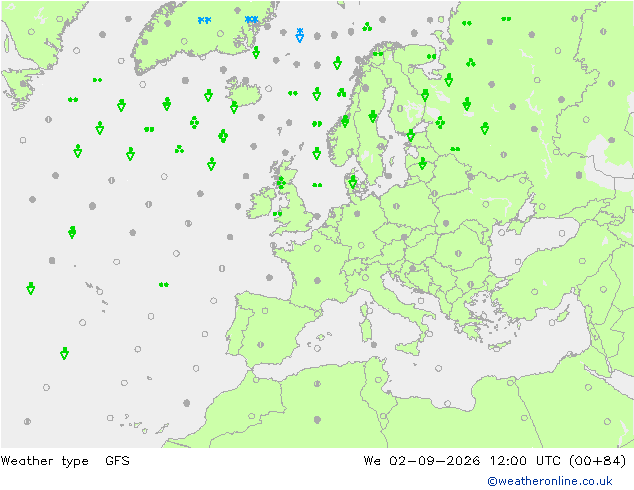
Task: Click the green triple-dot symbol north of Norway
Action: tap(367, 27)
